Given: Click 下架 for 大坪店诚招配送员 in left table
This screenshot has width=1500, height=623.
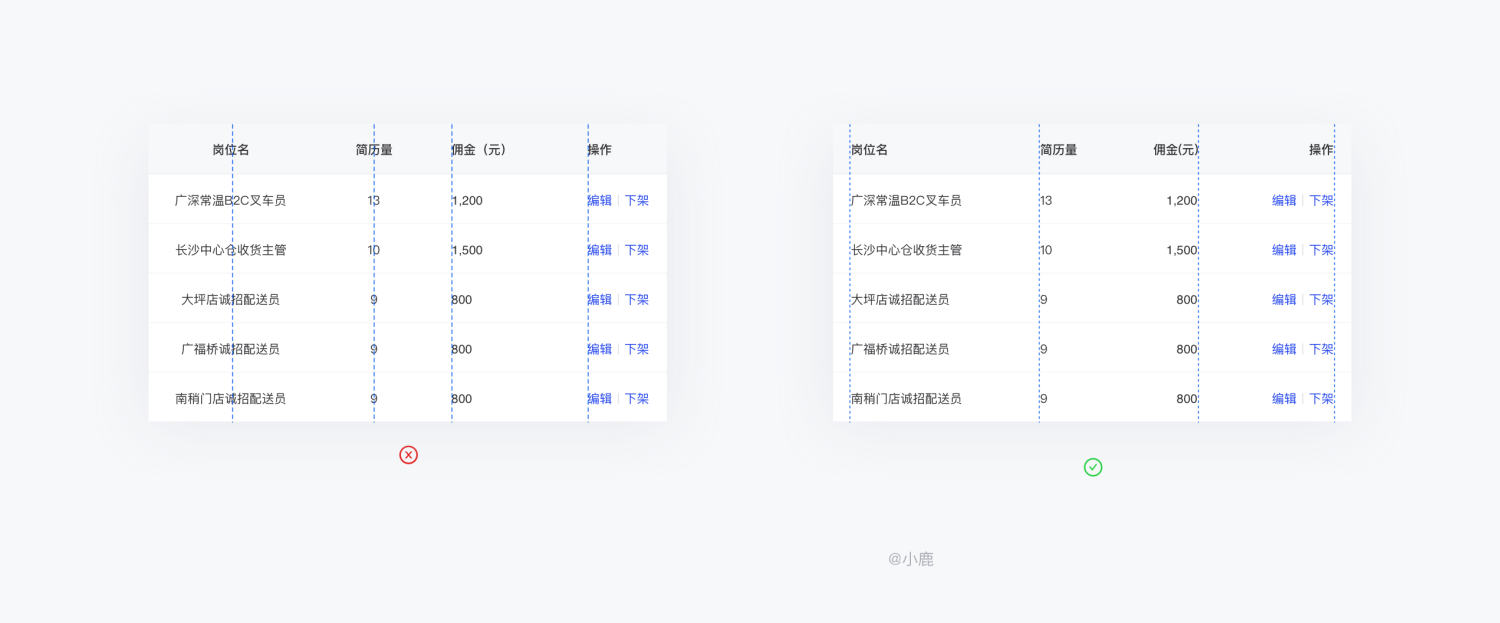Looking at the screenshot, I should [x=637, y=299].
